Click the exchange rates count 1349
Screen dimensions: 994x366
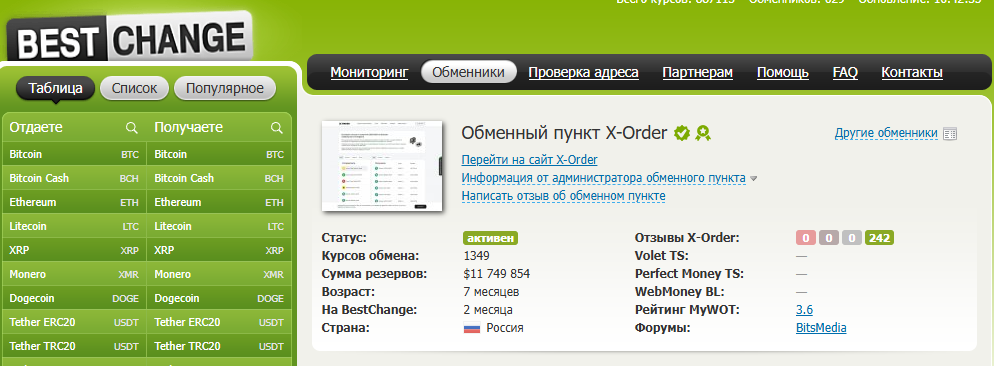(477, 256)
